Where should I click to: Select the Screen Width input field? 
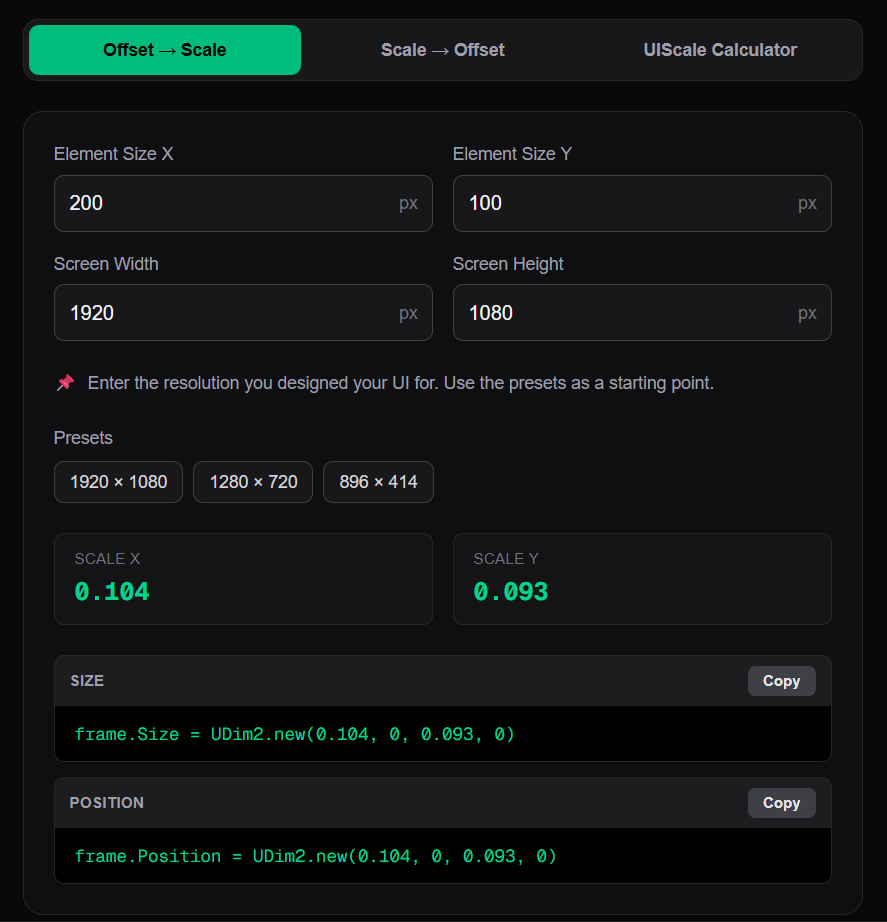[x=243, y=313]
